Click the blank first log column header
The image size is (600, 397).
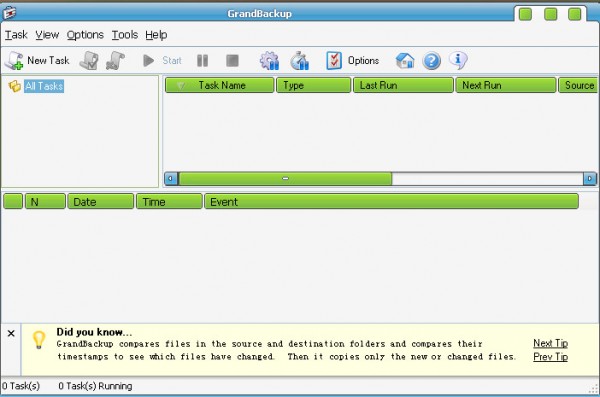13,201
